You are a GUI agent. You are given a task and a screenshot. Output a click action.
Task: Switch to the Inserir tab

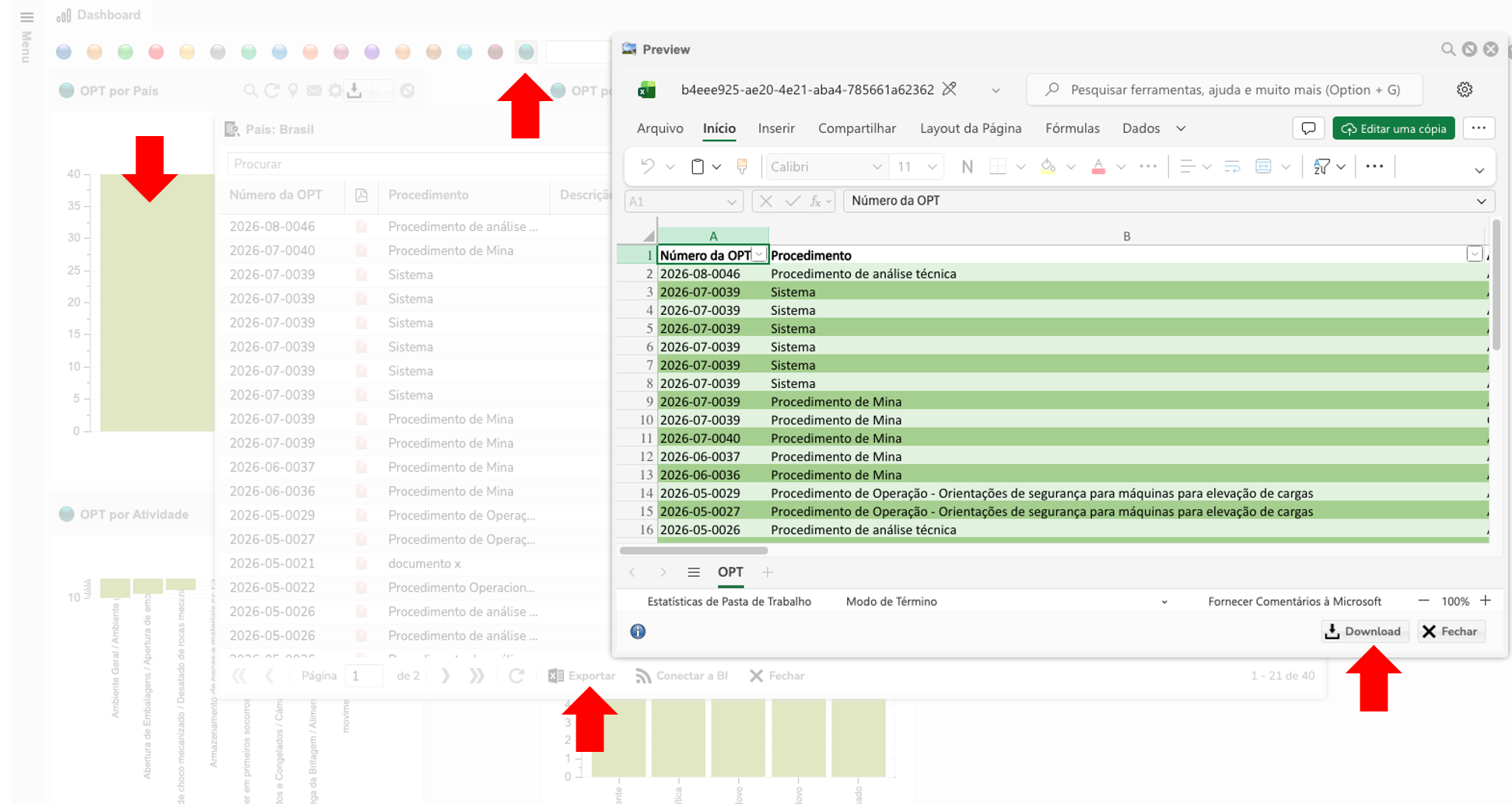coord(776,128)
